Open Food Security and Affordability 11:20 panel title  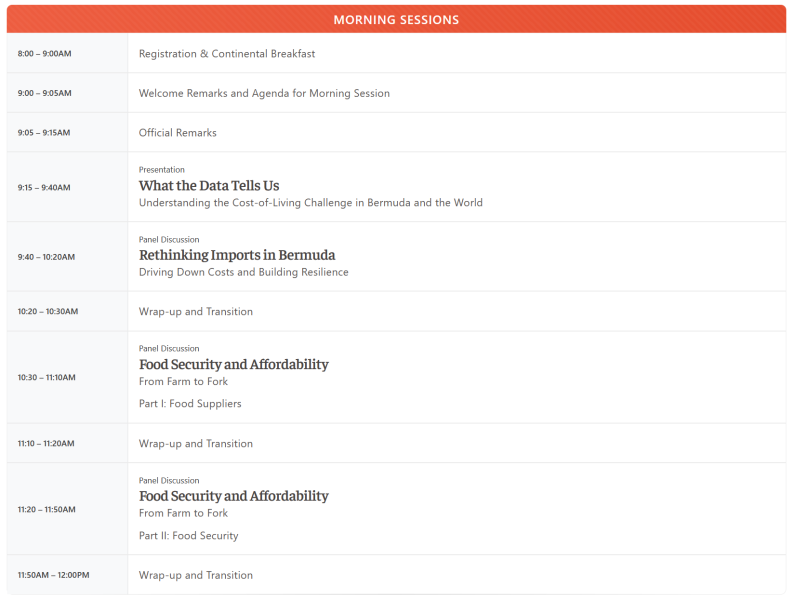tap(233, 496)
